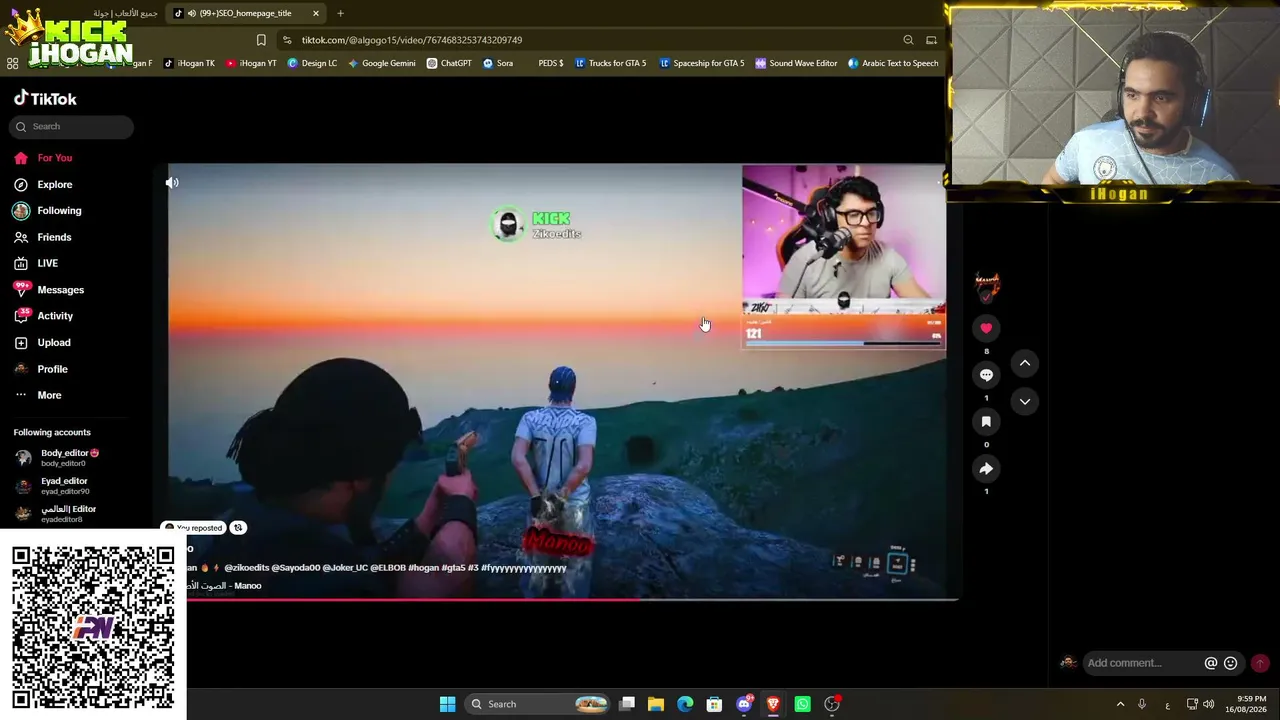Open WhatsApp from the taskbar
Viewport: 1280px width, 720px height.
click(802, 704)
